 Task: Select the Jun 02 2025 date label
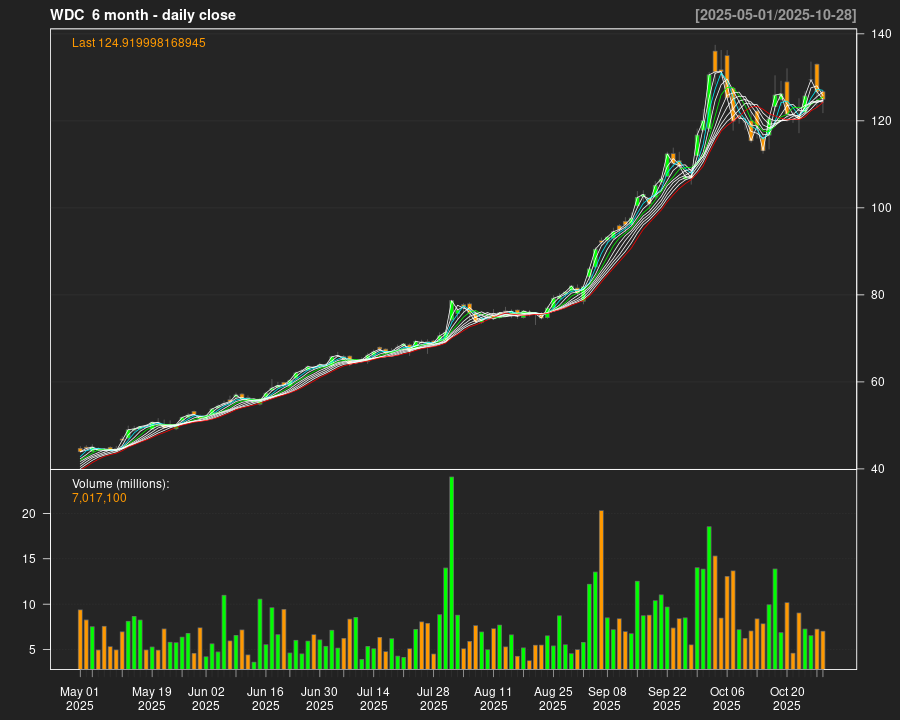point(206,698)
